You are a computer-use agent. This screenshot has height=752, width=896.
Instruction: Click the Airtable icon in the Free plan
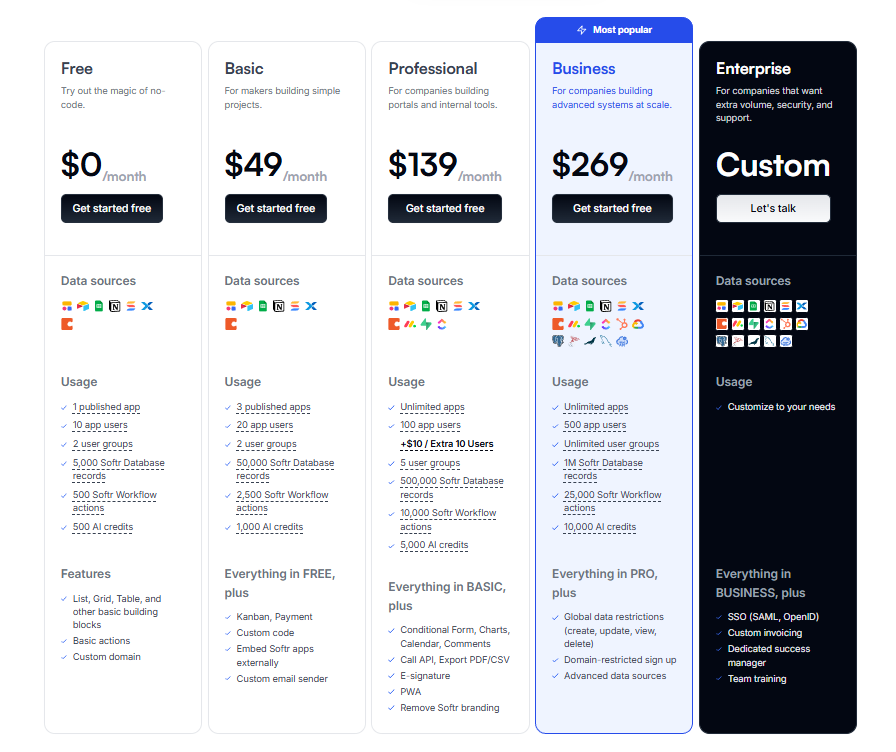[83, 305]
